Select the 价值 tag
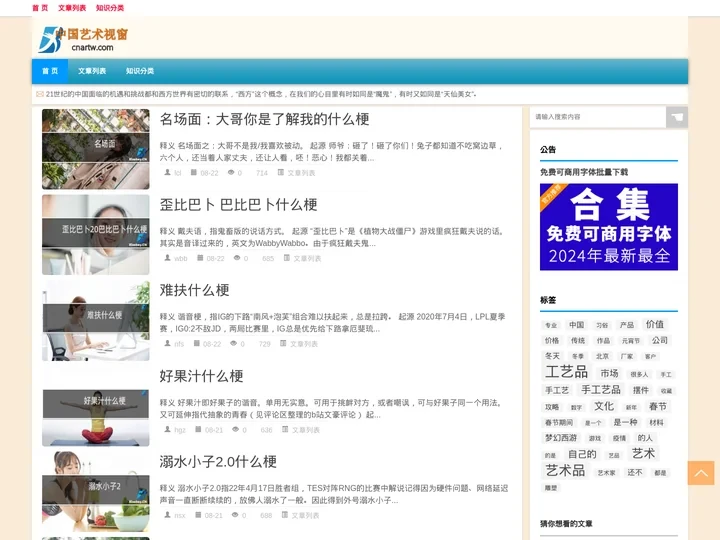 655,324
